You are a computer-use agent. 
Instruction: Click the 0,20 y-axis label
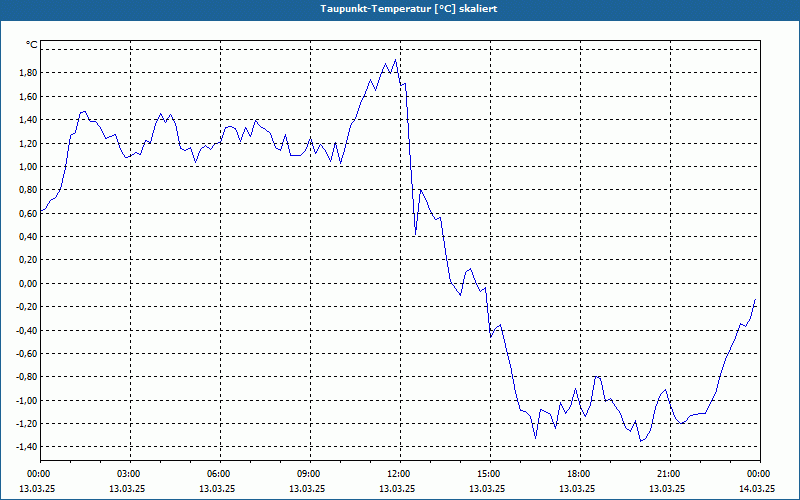point(28,260)
